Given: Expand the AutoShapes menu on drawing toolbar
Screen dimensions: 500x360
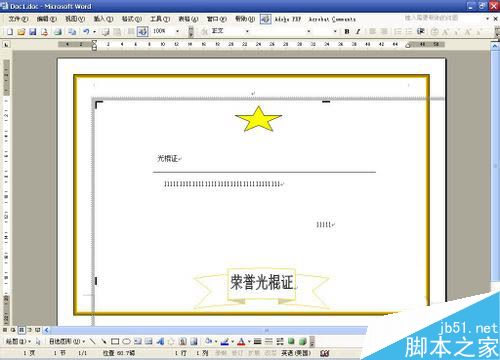Looking at the screenshot, I should (67, 341).
